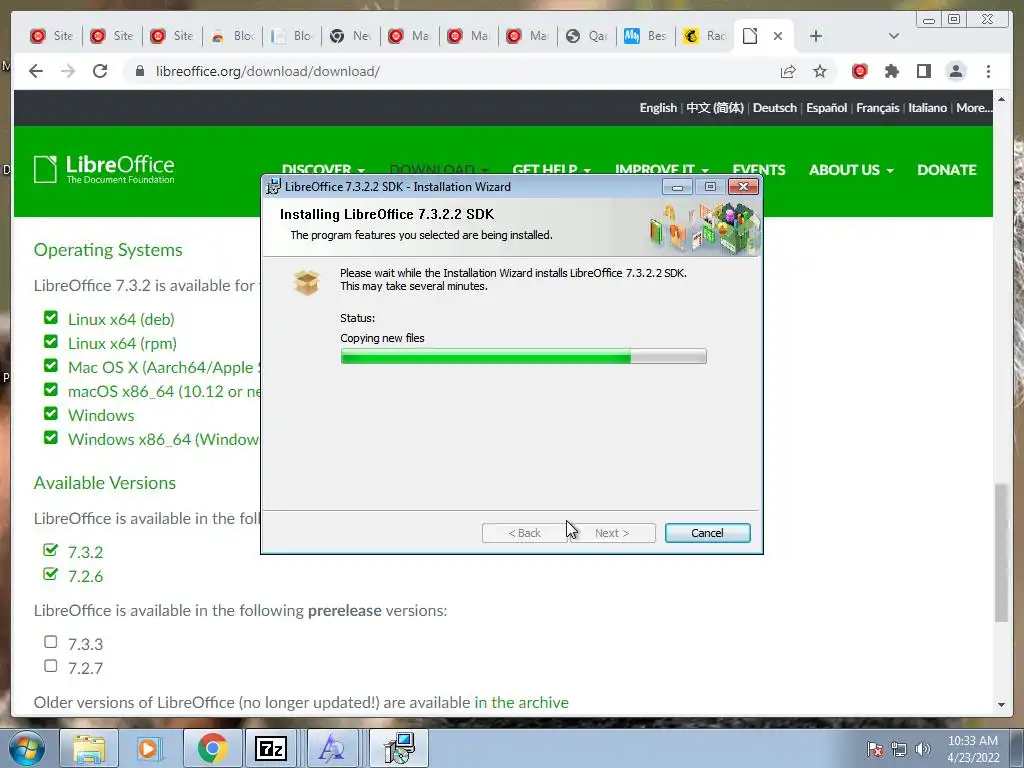Toggle the 7.3.2 version checkbox
The image size is (1024, 768).
click(x=51, y=550)
